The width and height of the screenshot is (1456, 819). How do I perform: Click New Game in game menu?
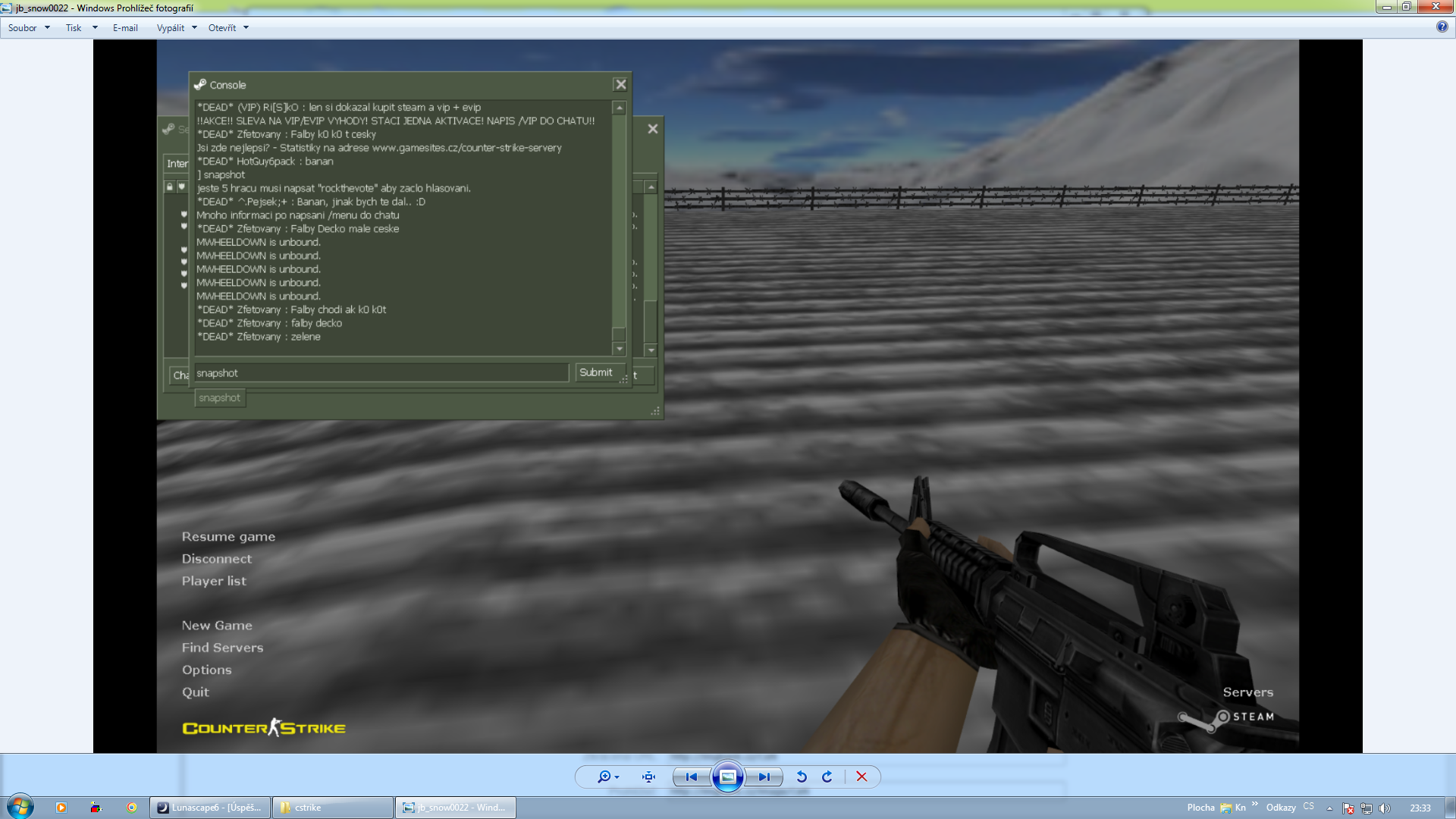(217, 625)
